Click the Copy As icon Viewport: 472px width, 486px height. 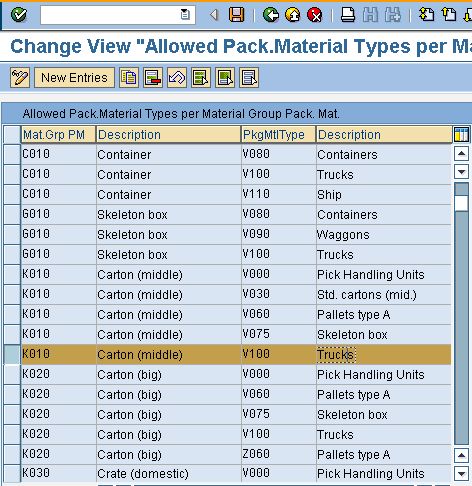point(129,78)
